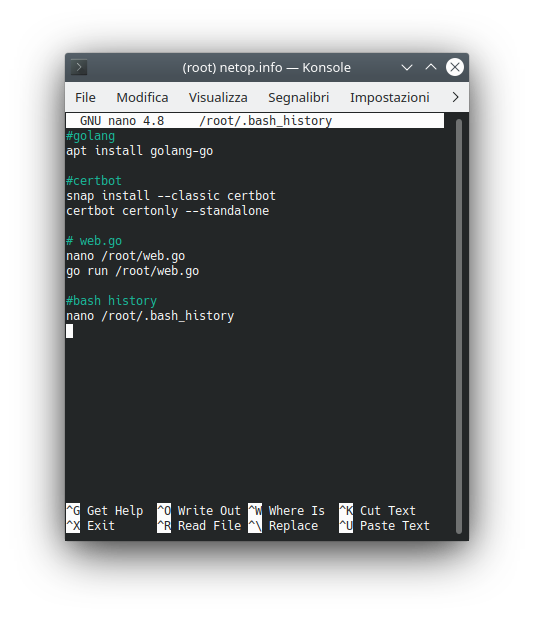Screen dimensions: 534x618
Task: Expand hidden menus with the right chevron
Action: pyautogui.click(x=456, y=97)
